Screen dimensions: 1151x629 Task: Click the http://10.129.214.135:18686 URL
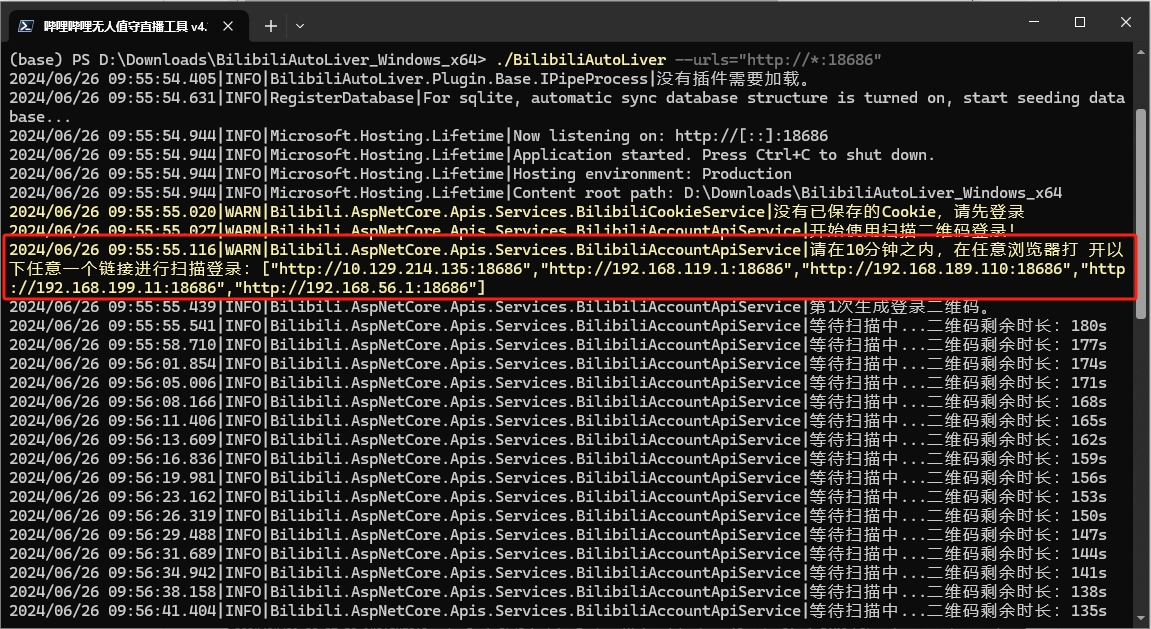tap(400, 269)
